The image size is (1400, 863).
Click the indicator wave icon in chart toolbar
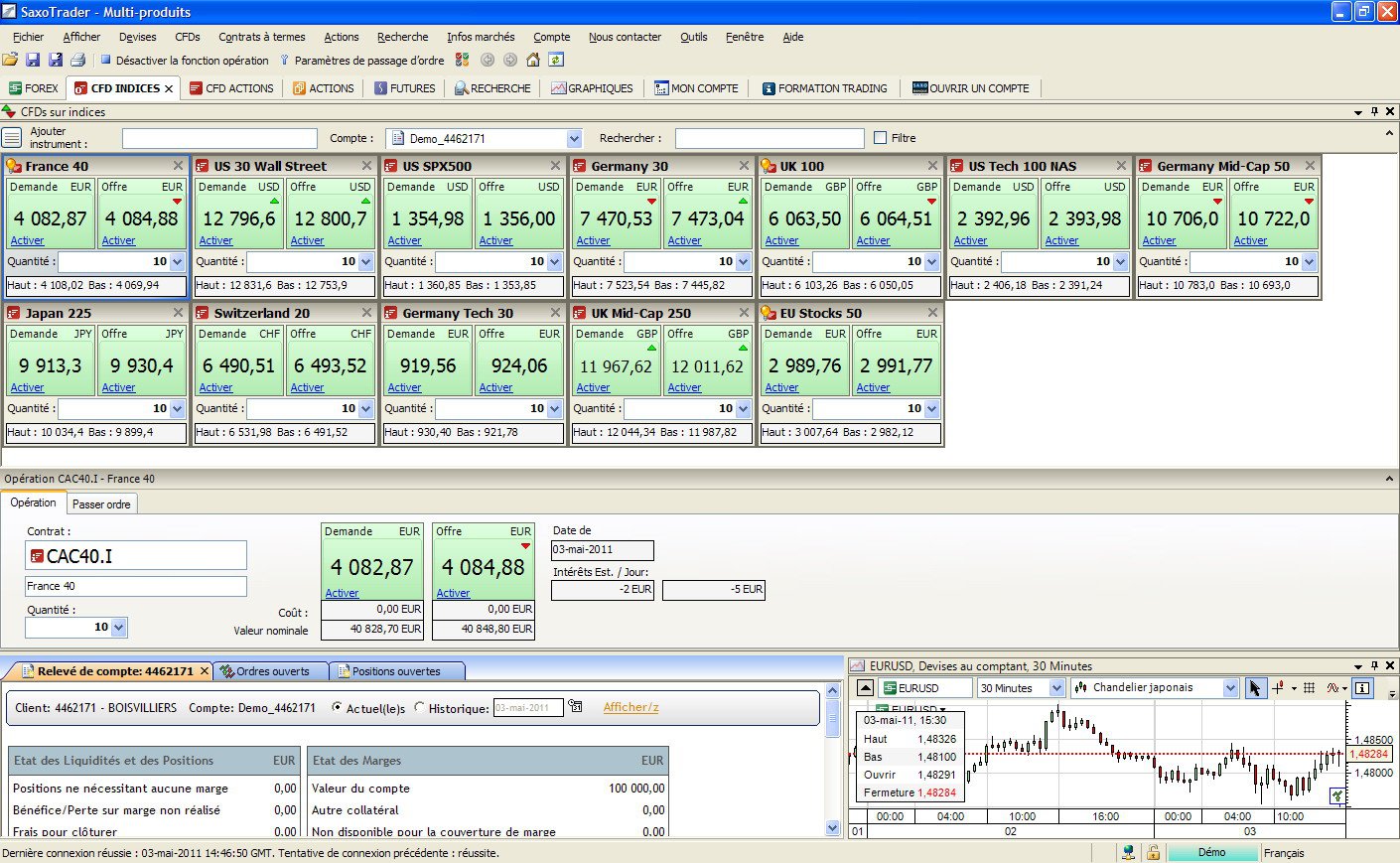(x=1332, y=688)
